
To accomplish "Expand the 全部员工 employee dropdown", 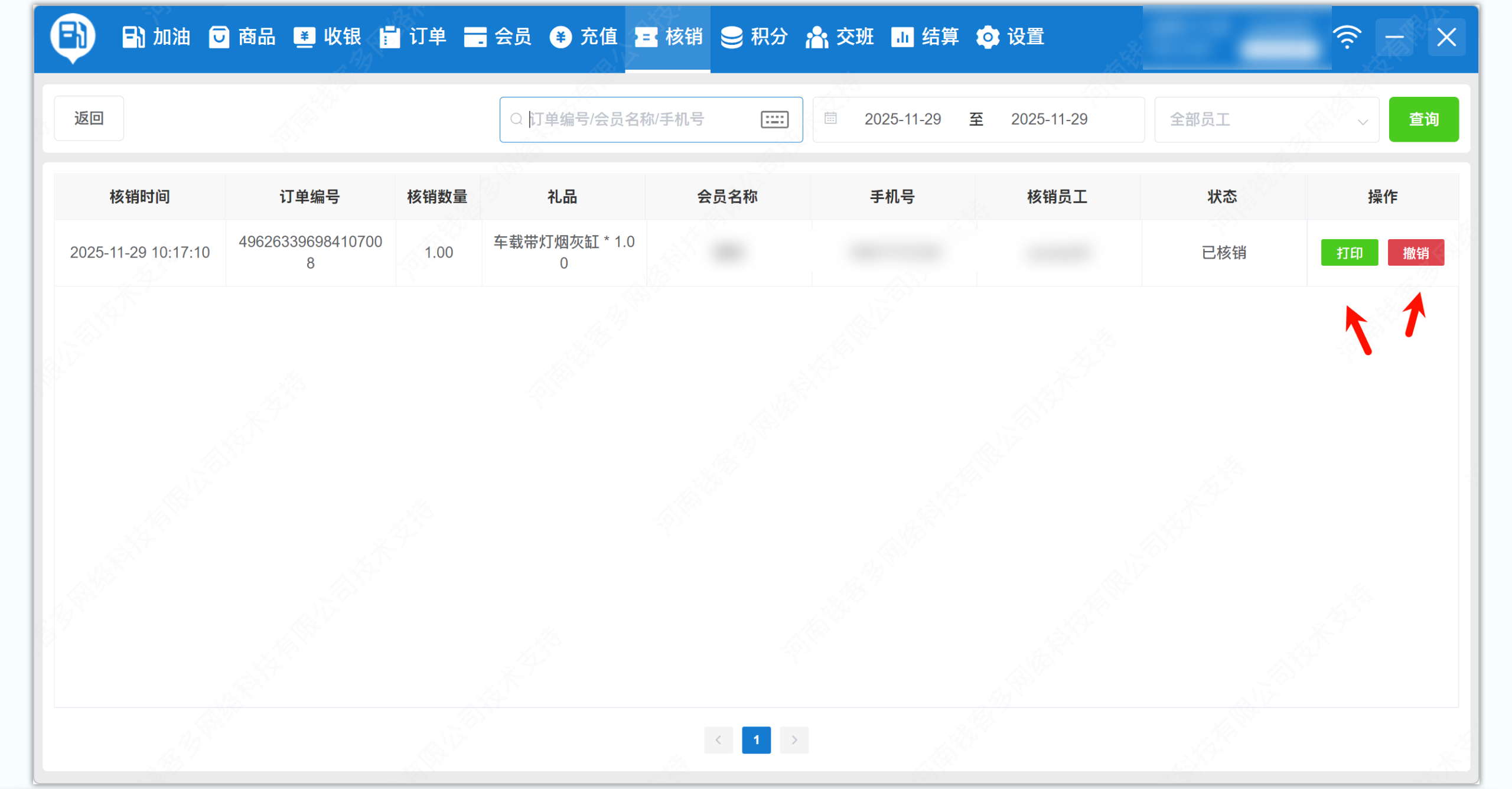I will click(1266, 120).
